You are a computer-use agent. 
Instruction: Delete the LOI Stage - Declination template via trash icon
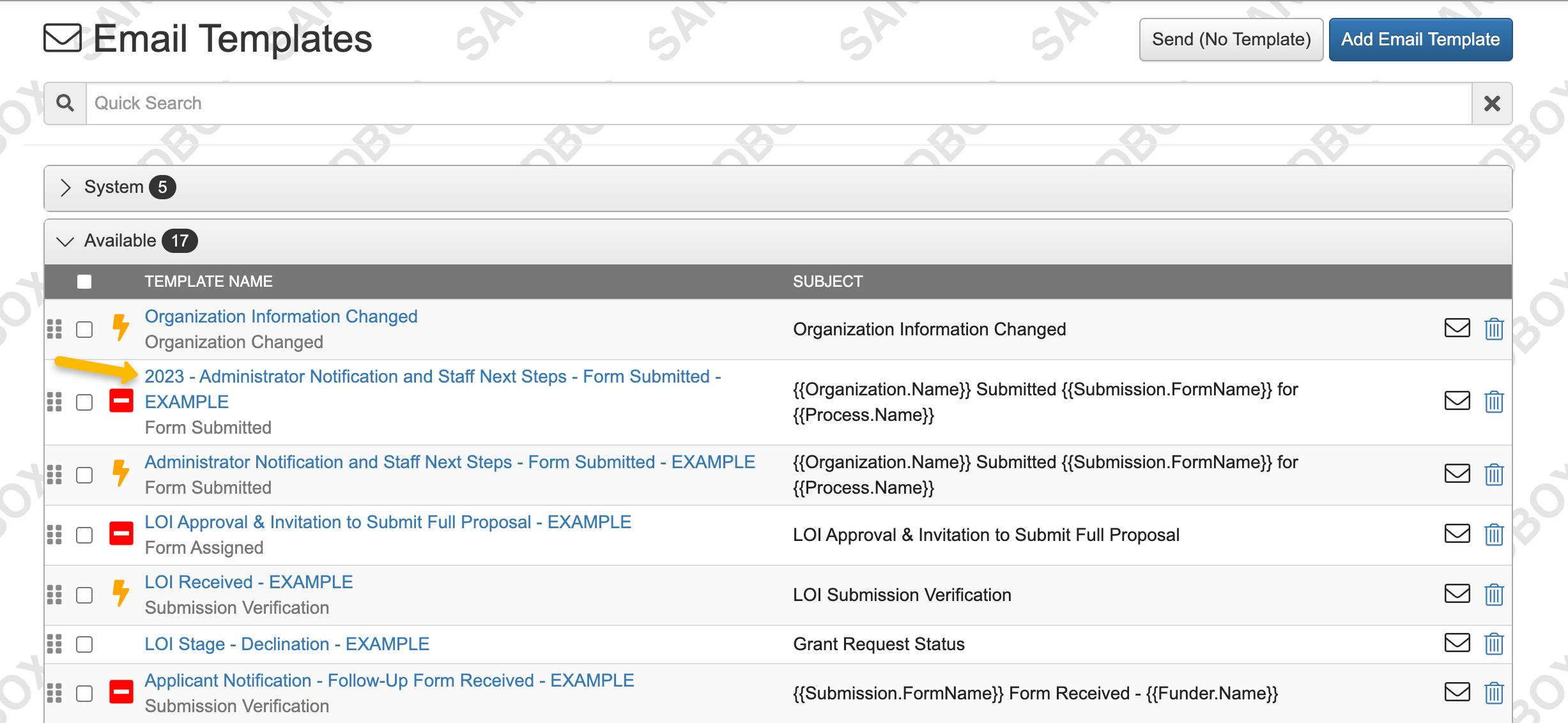tap(1495, 644)
